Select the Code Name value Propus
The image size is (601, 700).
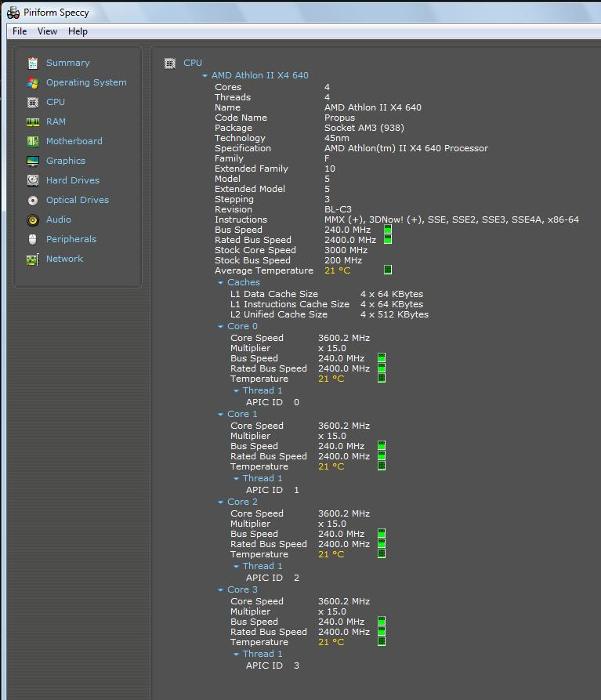click(339, 118)
